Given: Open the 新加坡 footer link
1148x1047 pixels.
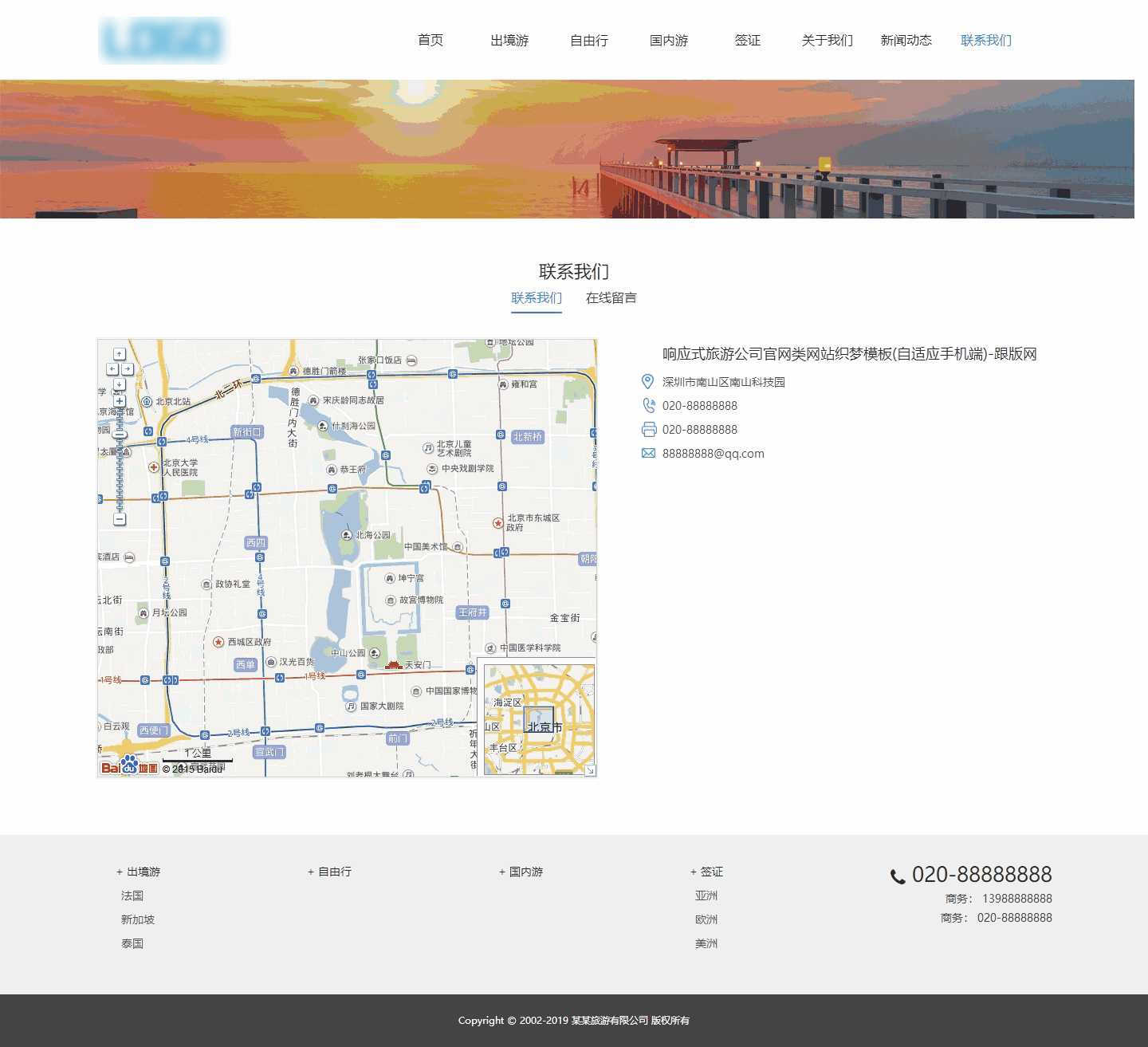Looking at the screenshot, I should [138, 919].
